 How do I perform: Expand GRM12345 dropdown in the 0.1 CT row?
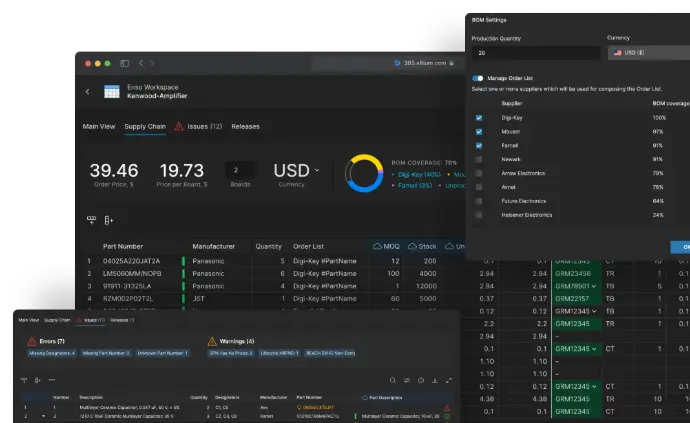click(x=594, y=349)
